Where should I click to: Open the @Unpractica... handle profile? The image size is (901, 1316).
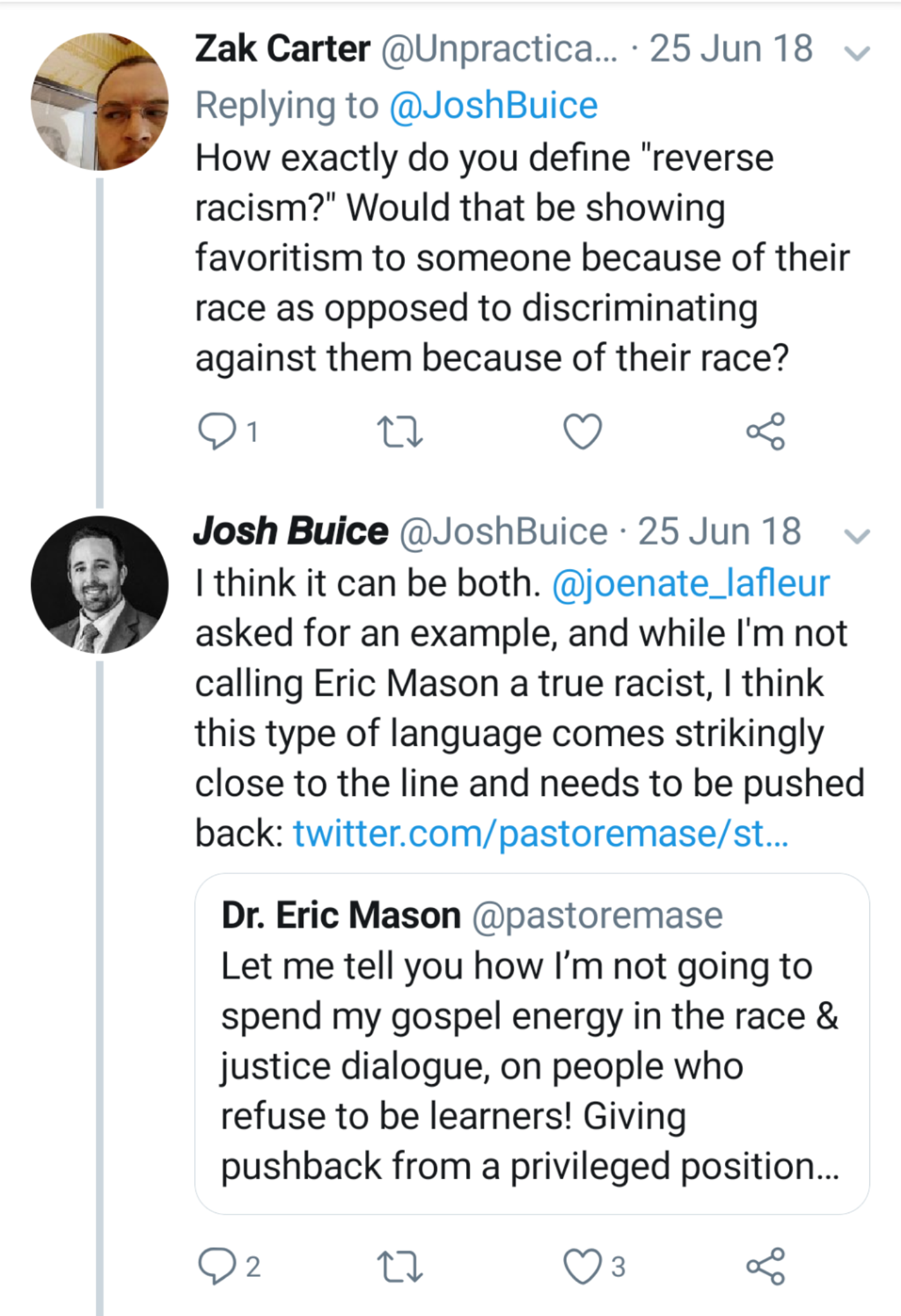click(x=499, y=49)
